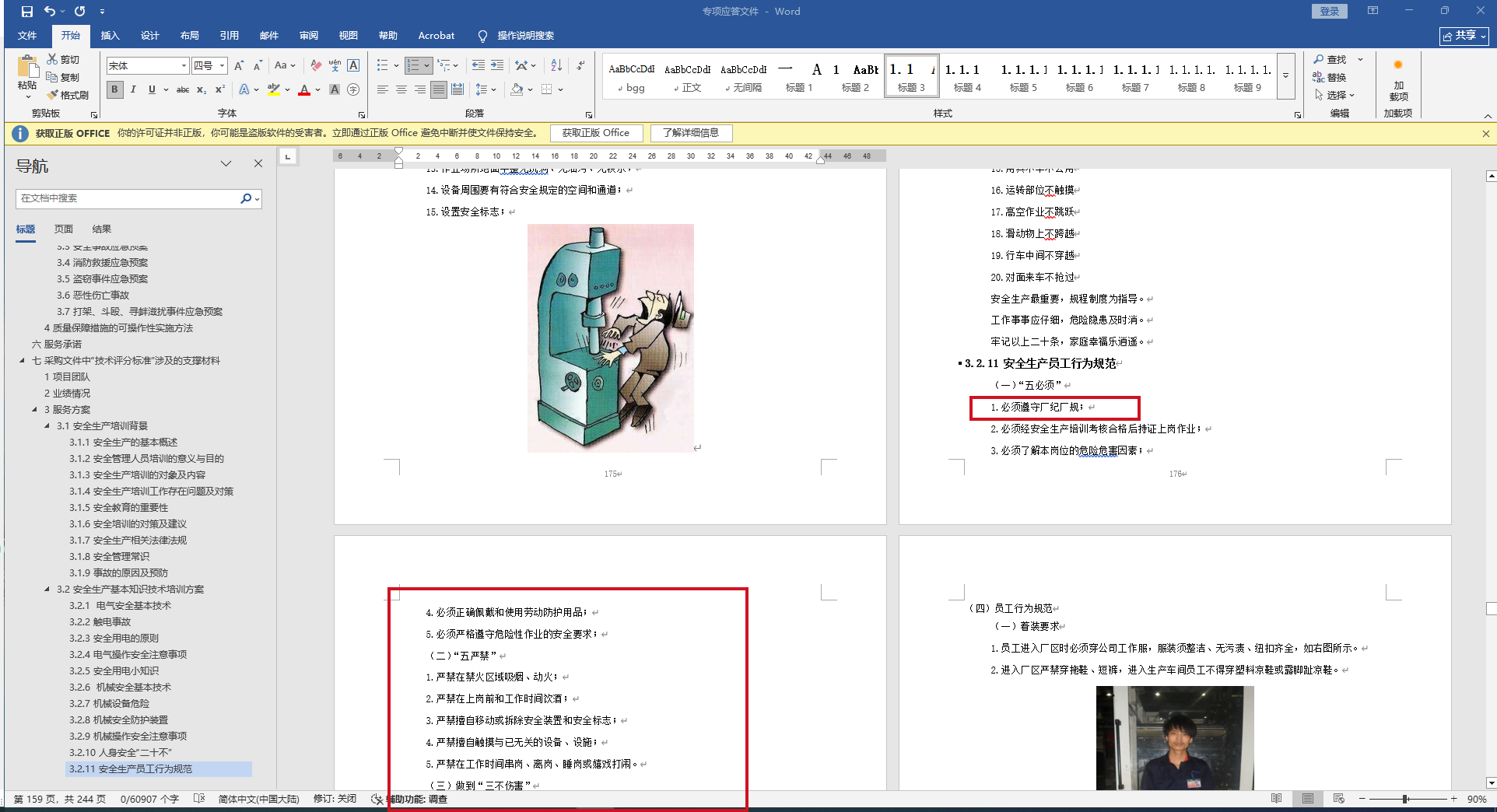1497x812 pixels.
Task: Toggle character border button
Action: [x=353, y=65]
